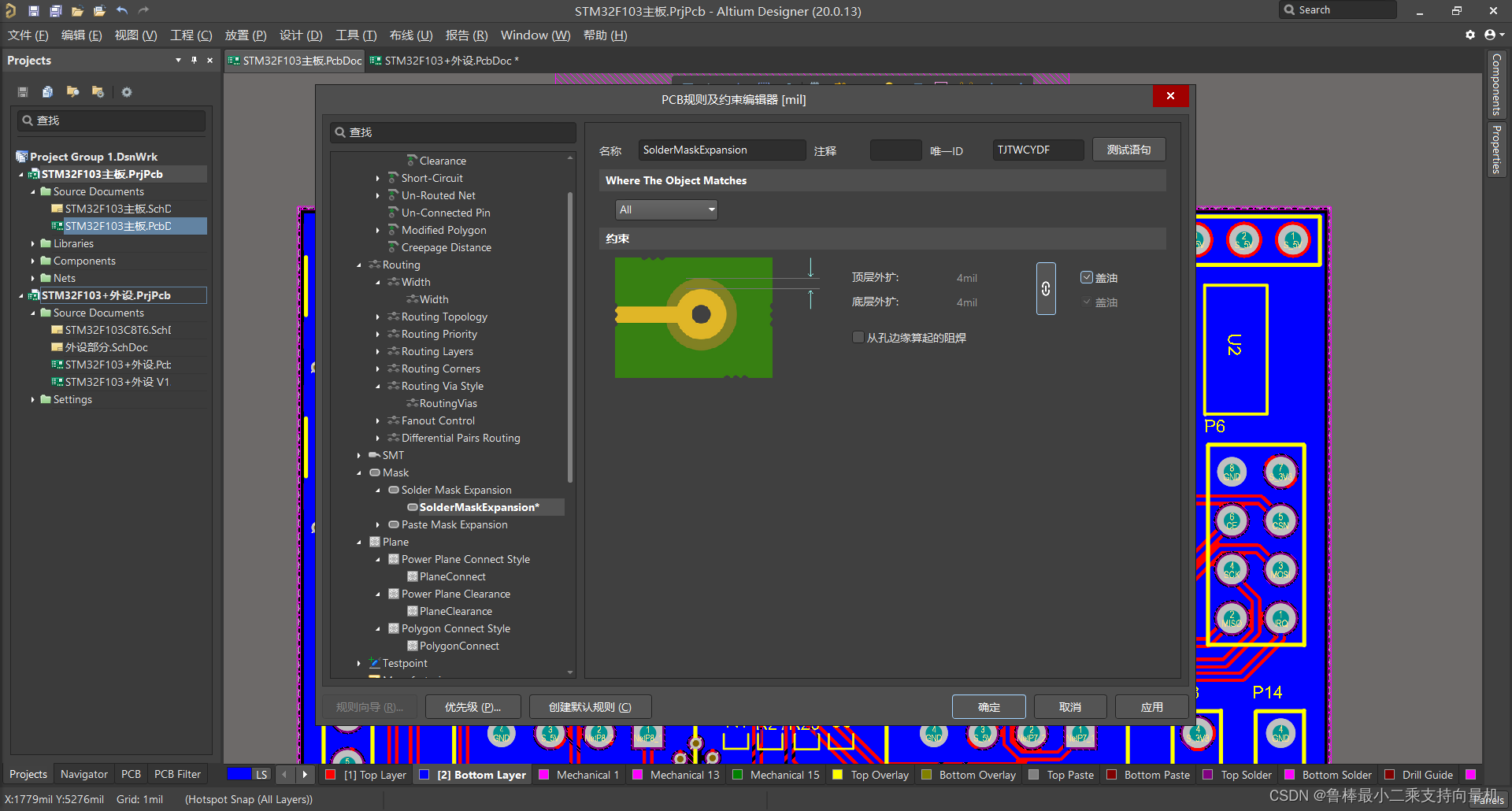Image resolution: width=1512 pixels, height=811 pixels.
Task: Click Mechanical 15 green color swatch
Action: click(738, 775)
